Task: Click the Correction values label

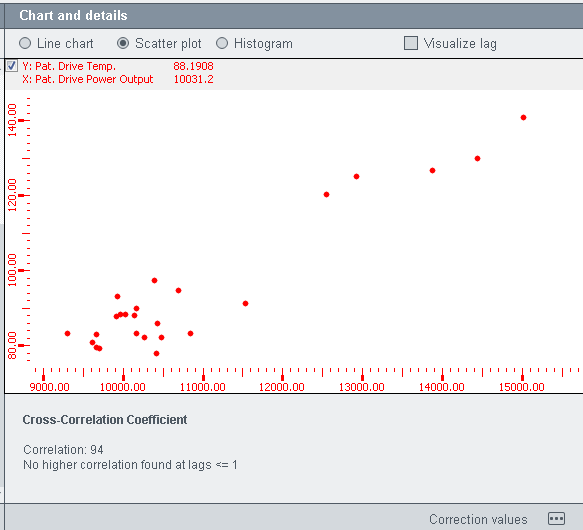Action: tap(478, 519)
